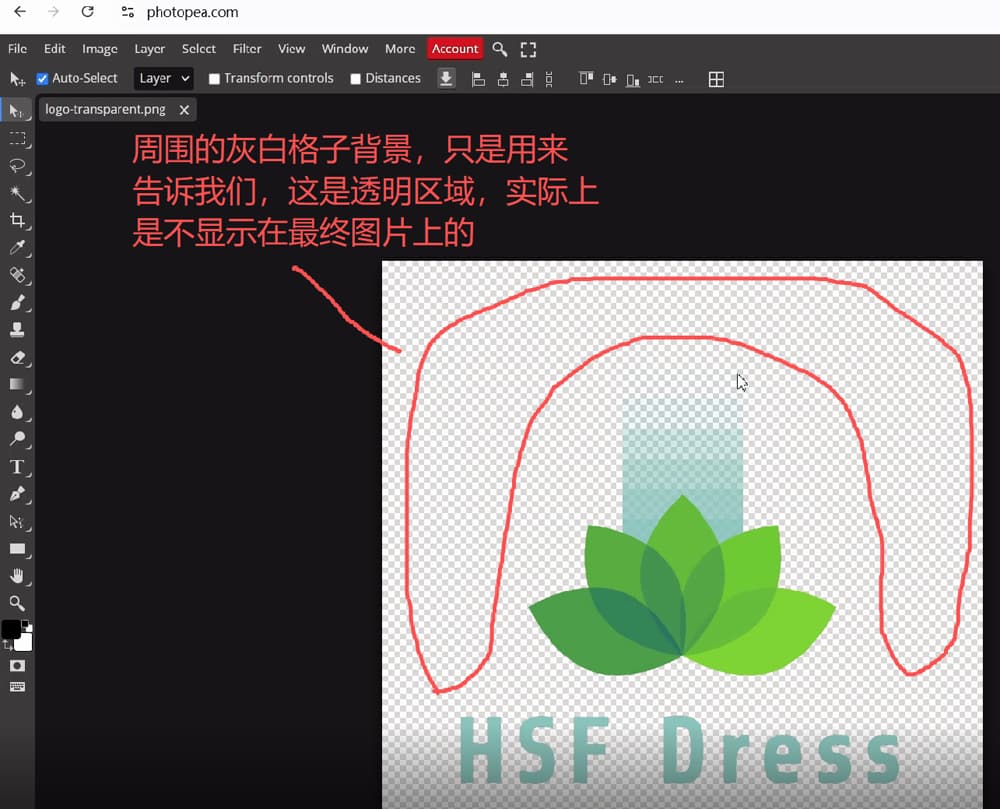The width and height of the screenshot is (1000, 809).
Task: Toggle the grid layout icon
Action: coord(716,80)
